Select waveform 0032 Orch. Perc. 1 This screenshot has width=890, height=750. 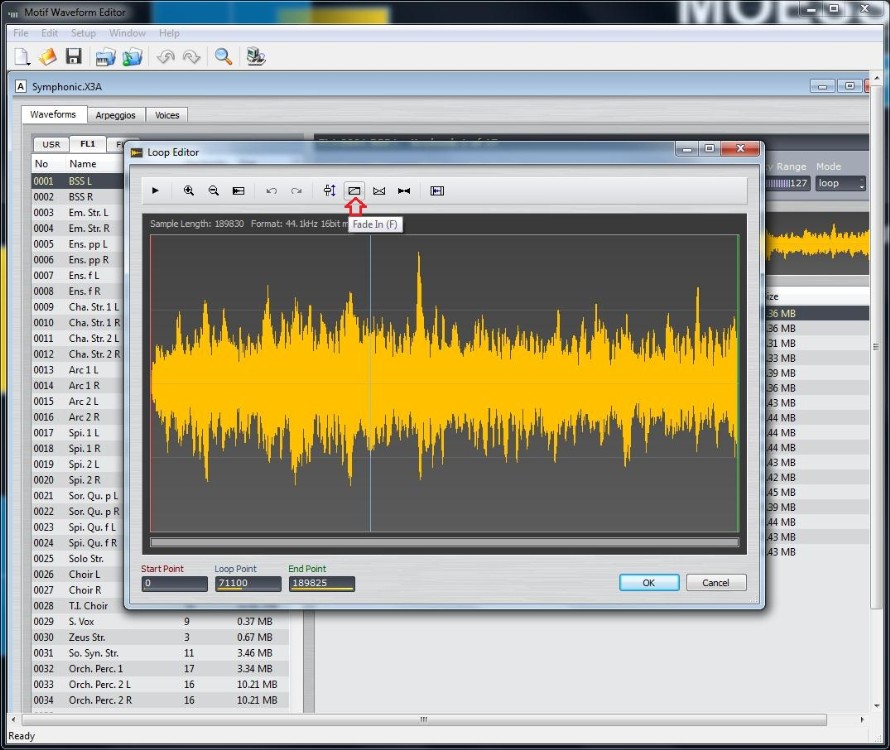coord(161,669)
